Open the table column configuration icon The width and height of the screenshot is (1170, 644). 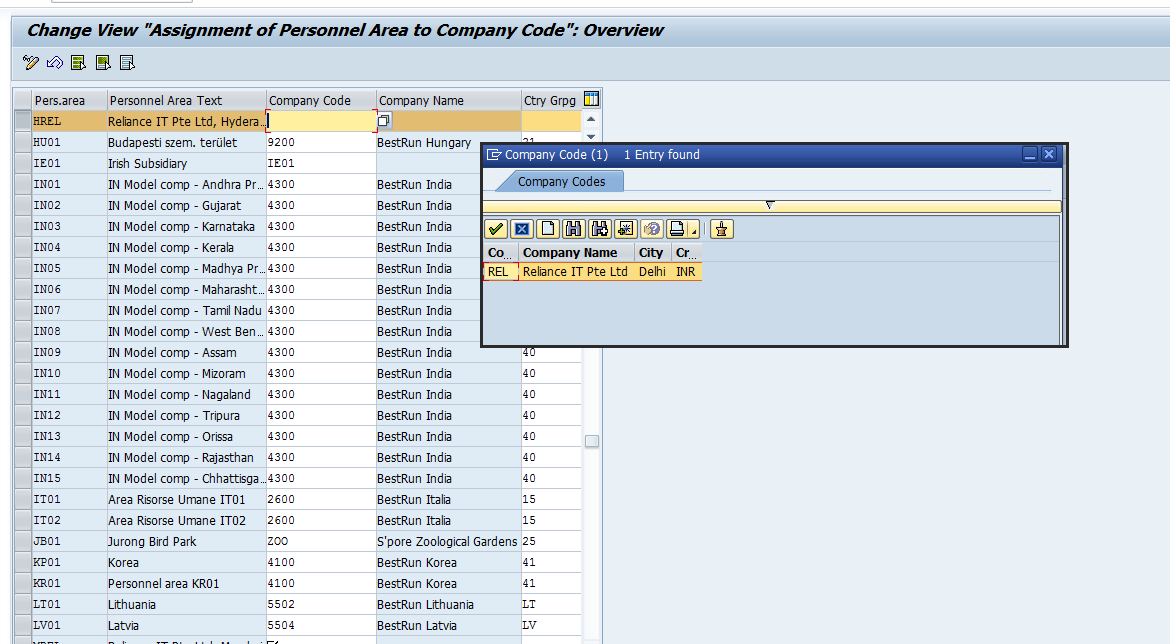(591, 98)
